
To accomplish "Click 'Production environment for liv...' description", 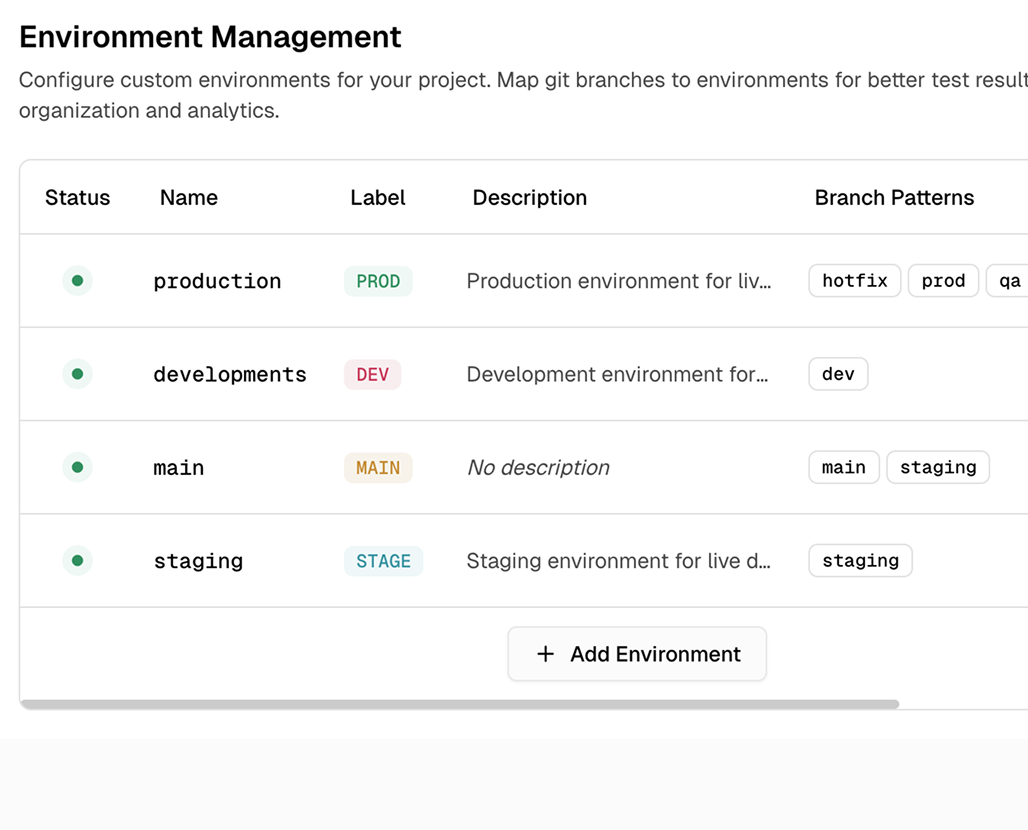I will coord(618,281).
